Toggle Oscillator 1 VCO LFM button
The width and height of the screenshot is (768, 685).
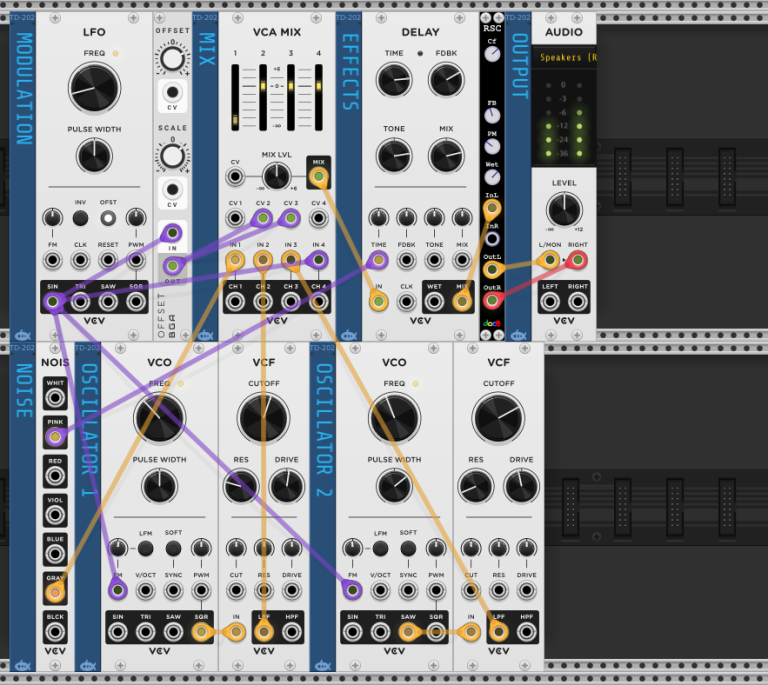coord(145,548)
